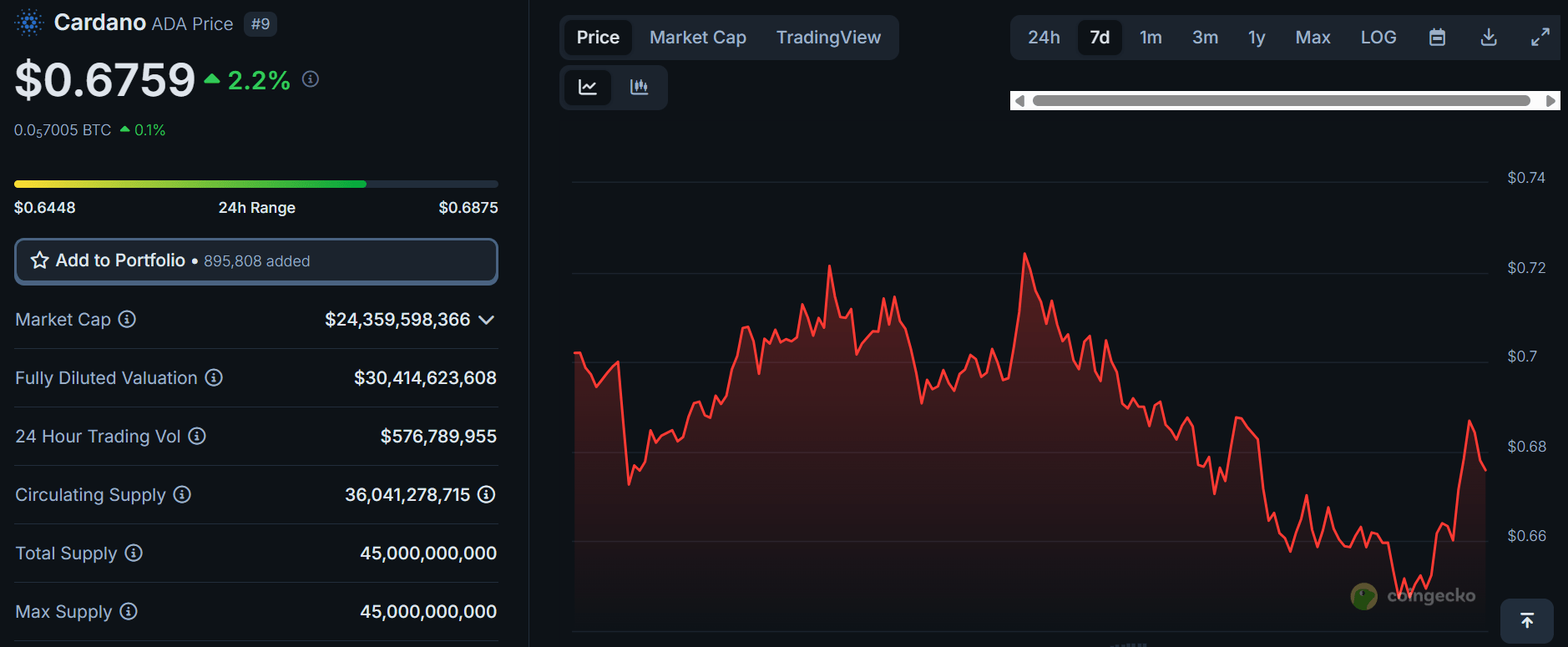Click the 24 Hour Trading Vol info icon
The image size is (1568, 647).
[x=197, y=436]
